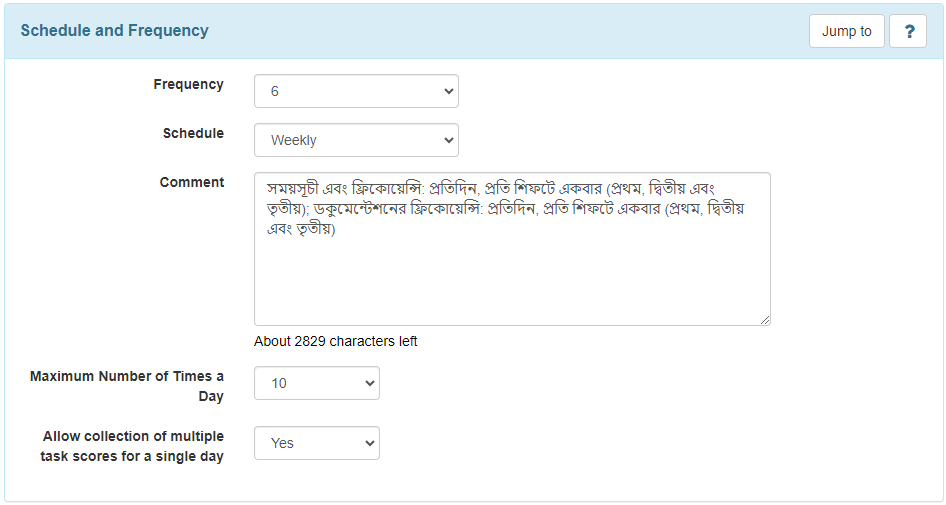Screen dimensions: 946x505
Task: Click the Bengali text in the comment box
Action: point(506,209)
